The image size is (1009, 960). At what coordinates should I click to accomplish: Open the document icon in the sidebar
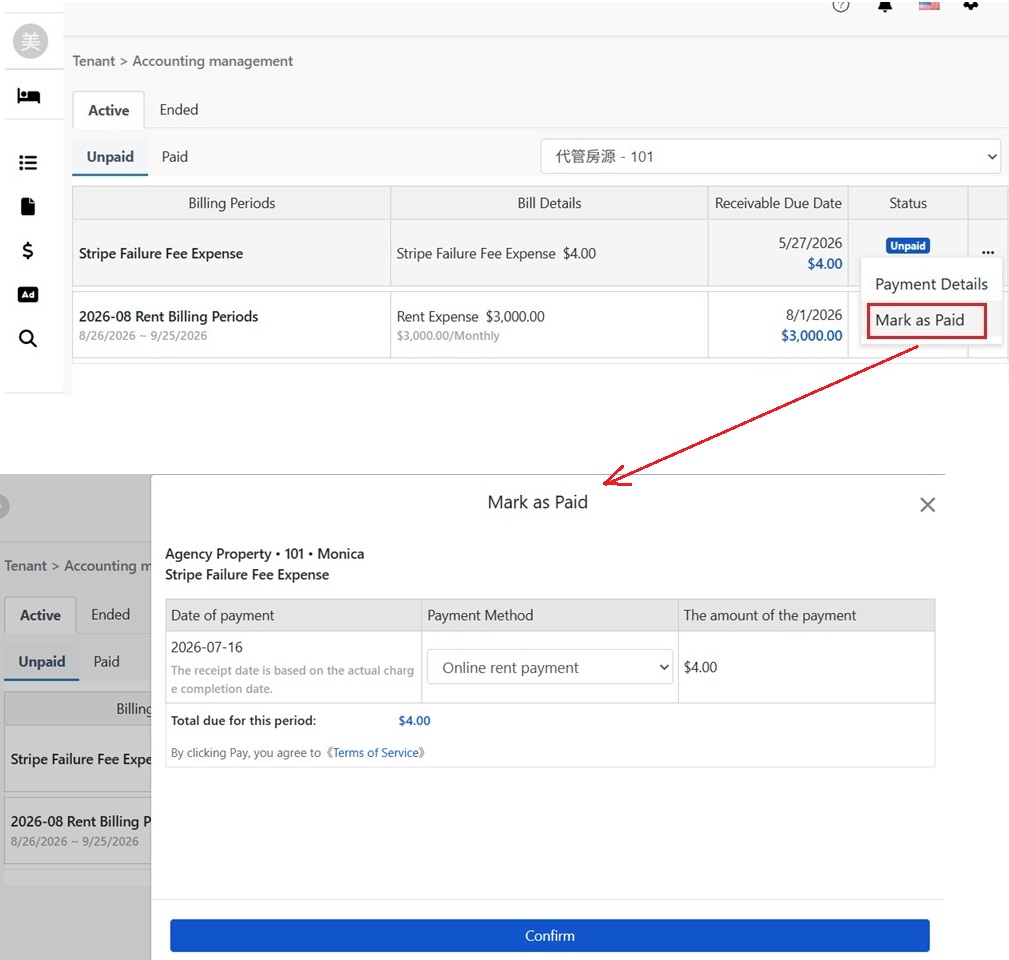[x=28, y=207]
